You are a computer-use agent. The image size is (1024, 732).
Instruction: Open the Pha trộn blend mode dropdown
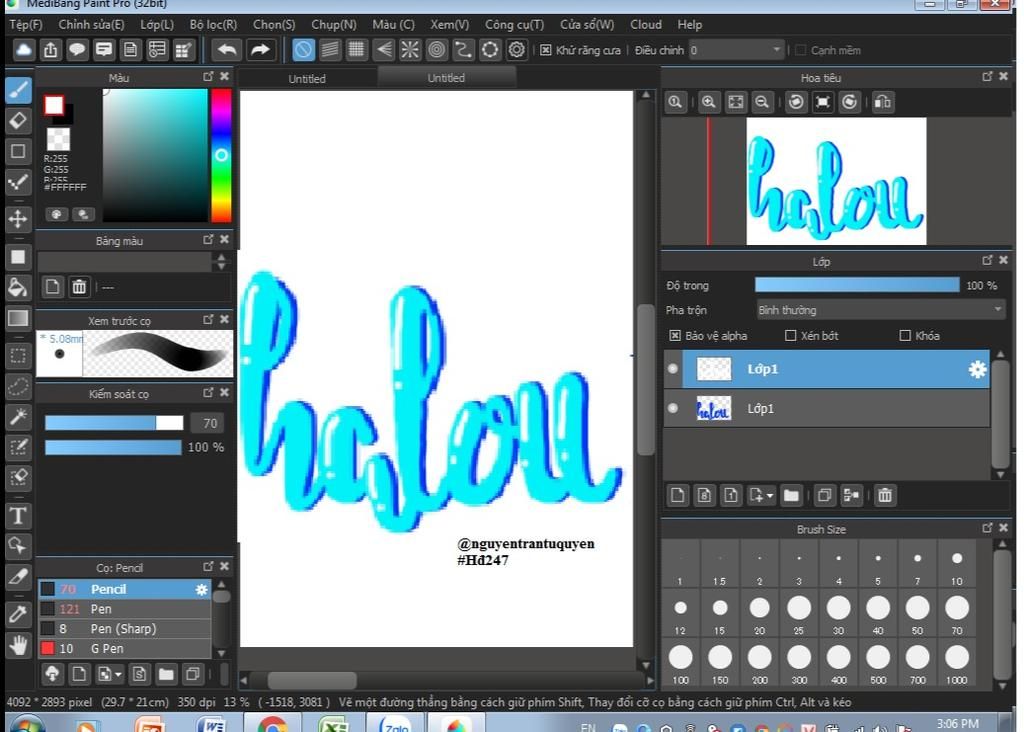[x=880, y=310]
